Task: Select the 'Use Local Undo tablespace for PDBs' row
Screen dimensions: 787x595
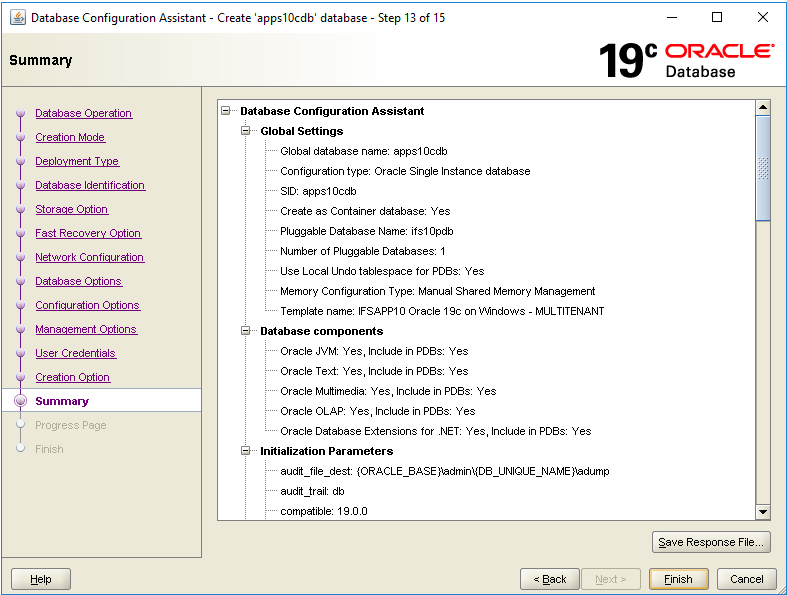Action: [382, 271]
